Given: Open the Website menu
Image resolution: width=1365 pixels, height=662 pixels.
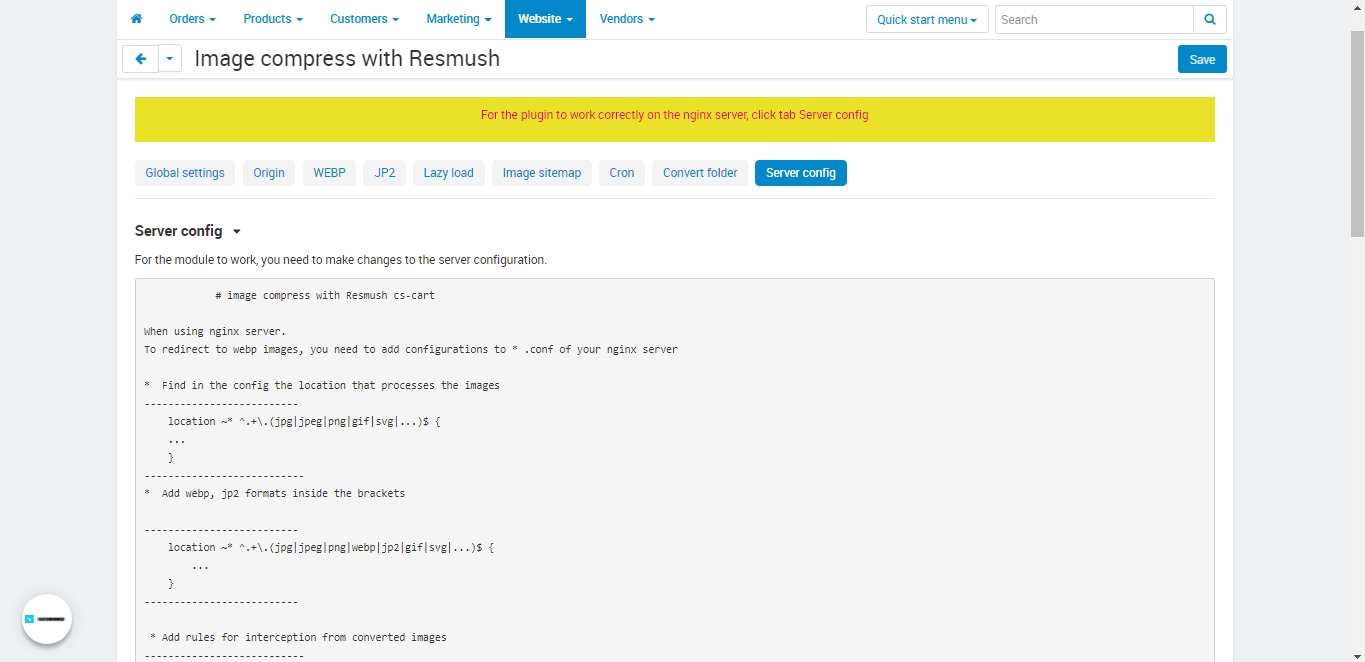Looking at the screenshot, I should [x=545, y=19].
